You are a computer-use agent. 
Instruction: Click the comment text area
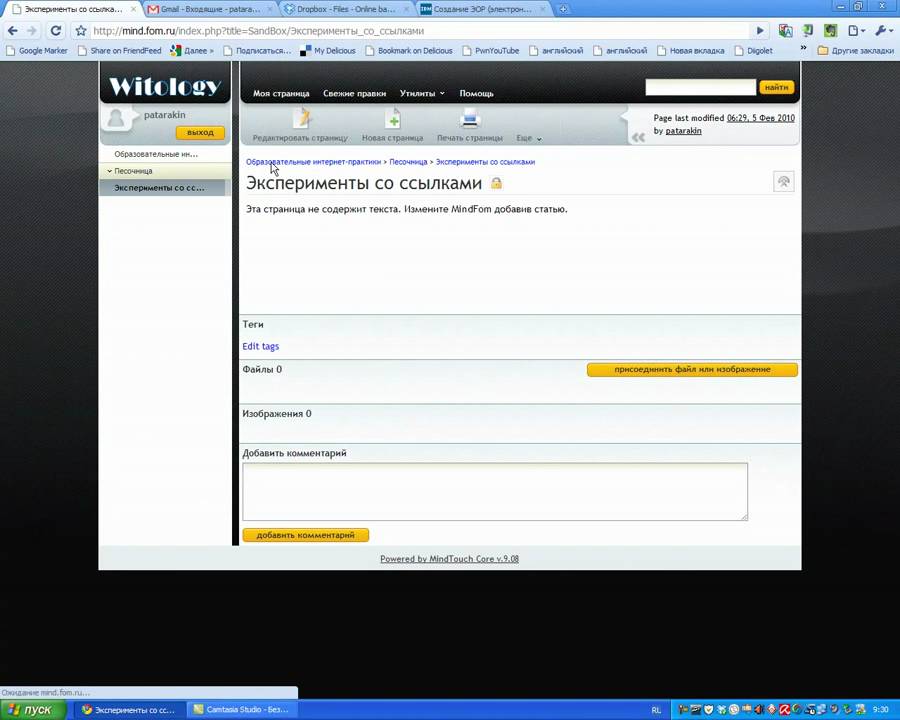495,491
